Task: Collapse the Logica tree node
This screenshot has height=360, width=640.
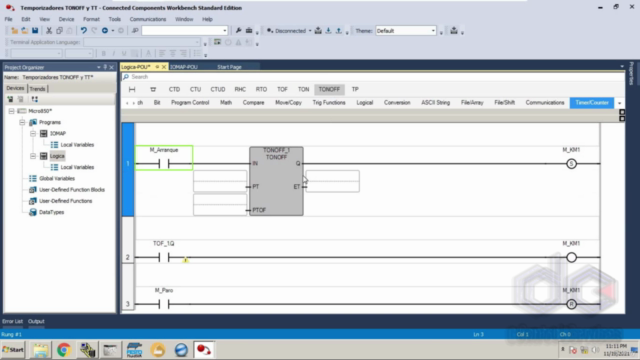Action: (33, 156)
